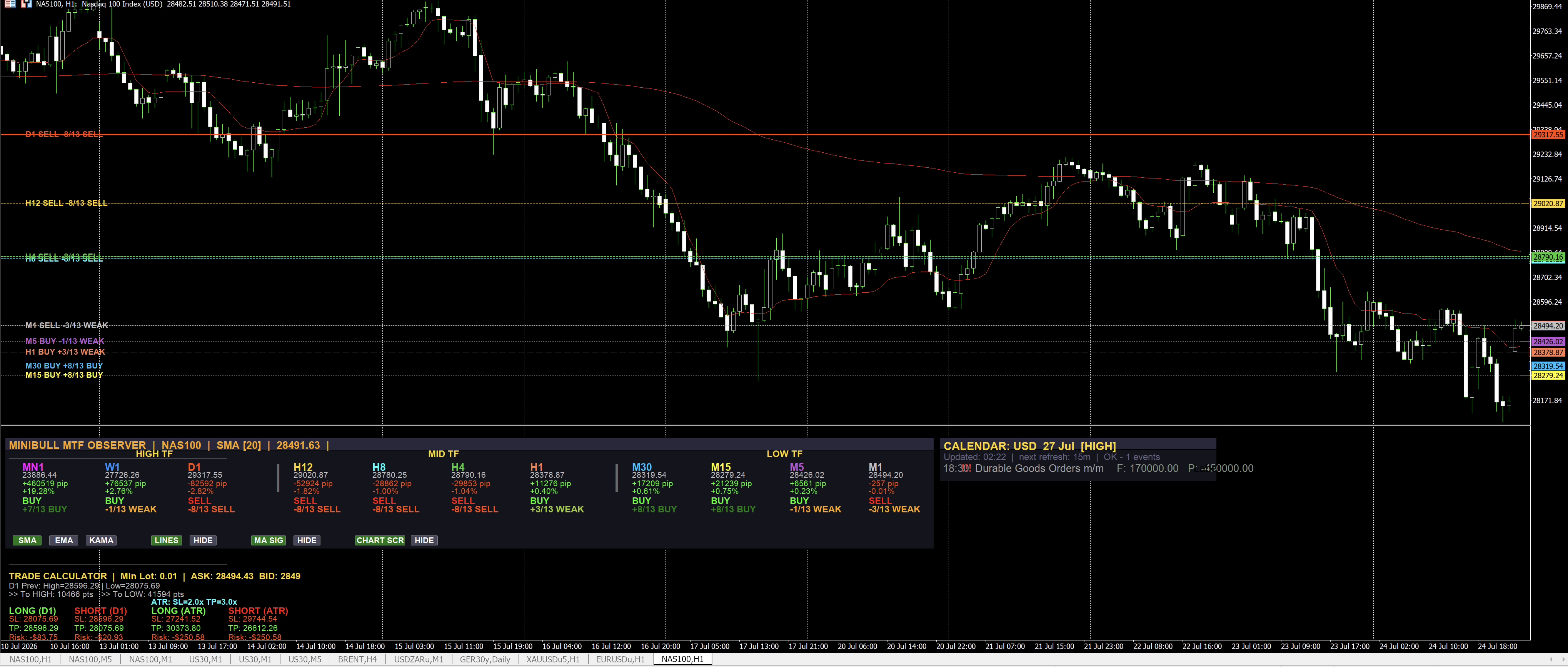Click the active NAS100,H1 tab
Screen dimensions: 1568x667
click(x=682, y=659)
